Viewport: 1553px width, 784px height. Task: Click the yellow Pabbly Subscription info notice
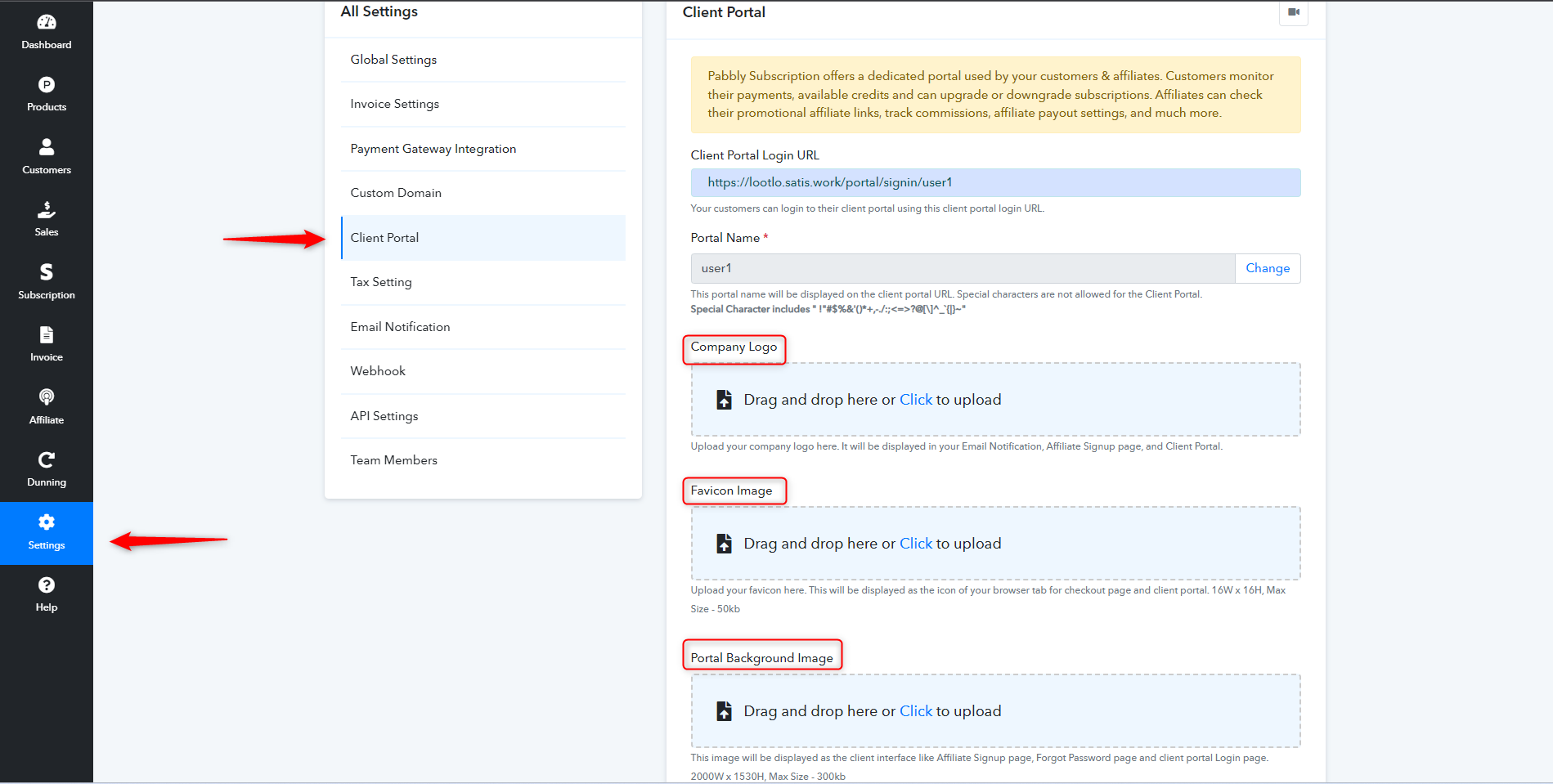(995, 95)
